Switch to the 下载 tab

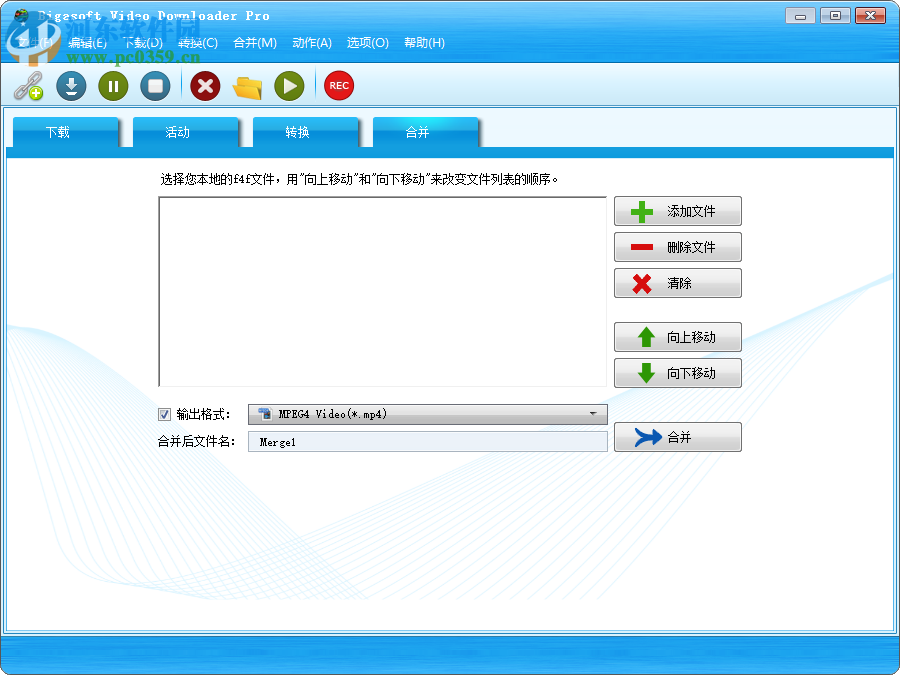point(65,131)
